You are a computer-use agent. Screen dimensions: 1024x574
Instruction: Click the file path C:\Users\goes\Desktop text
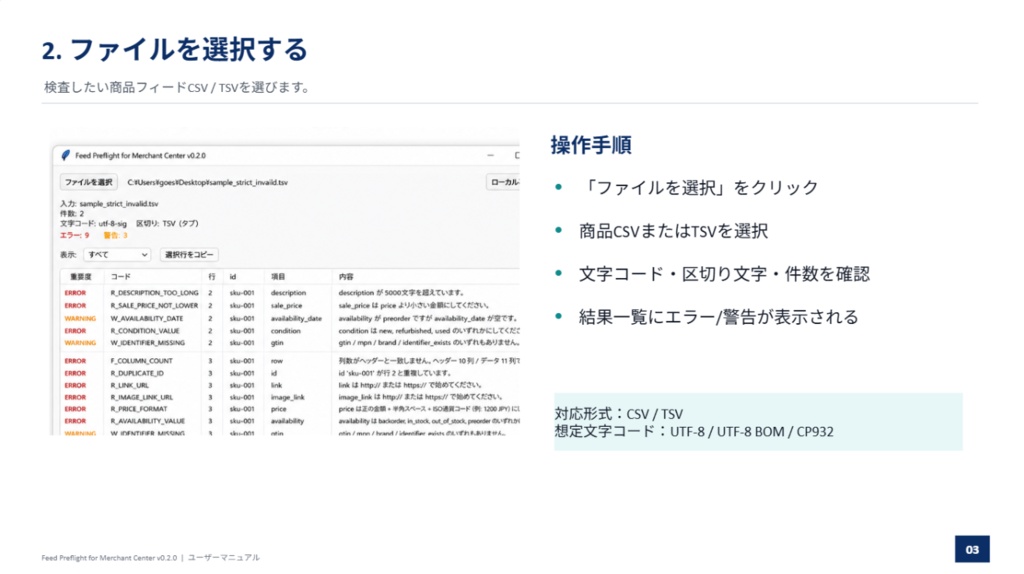pos(207,183)
